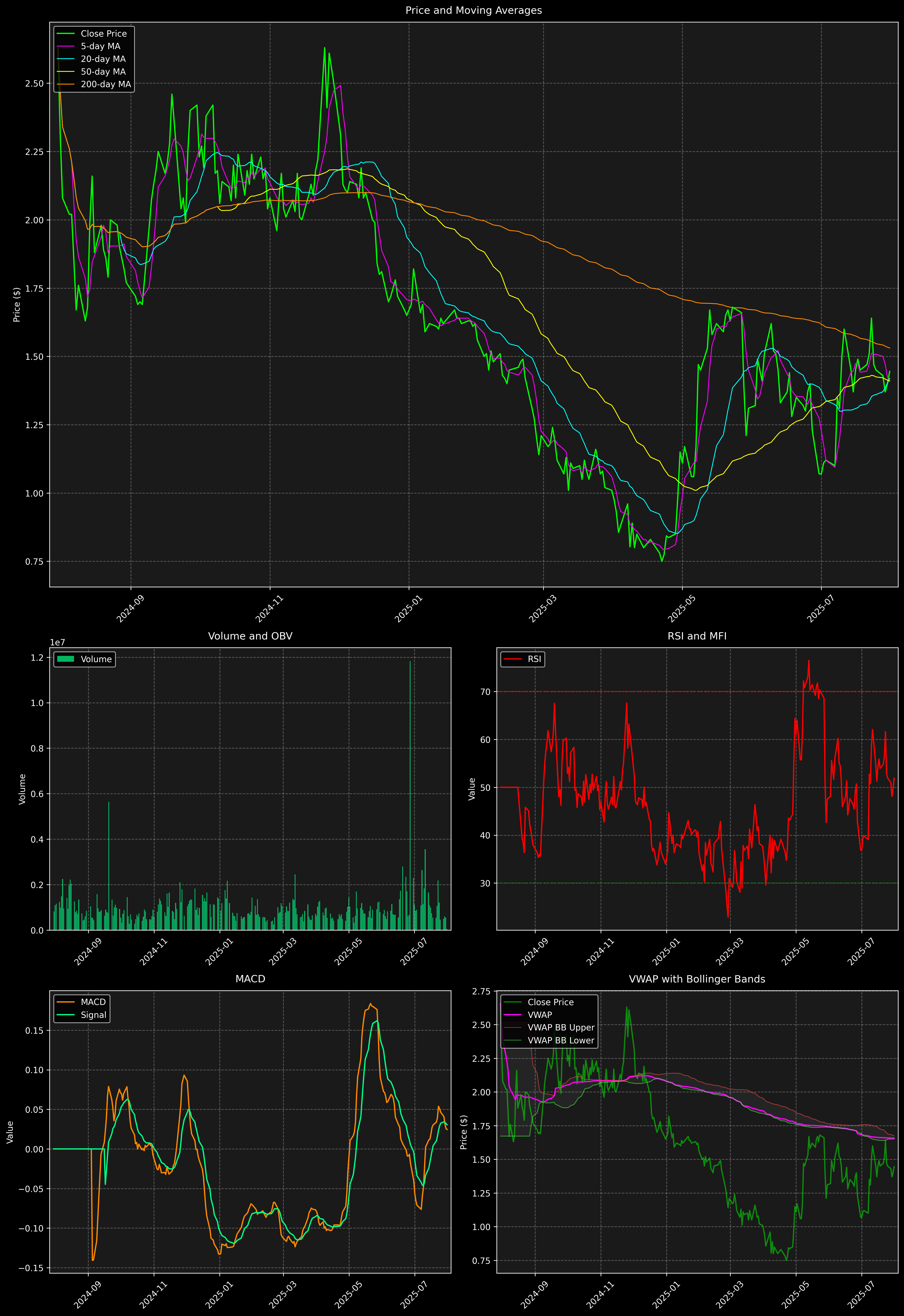
Task: Click the 'MACD' chart title
Action: click(x=250, y=979)
